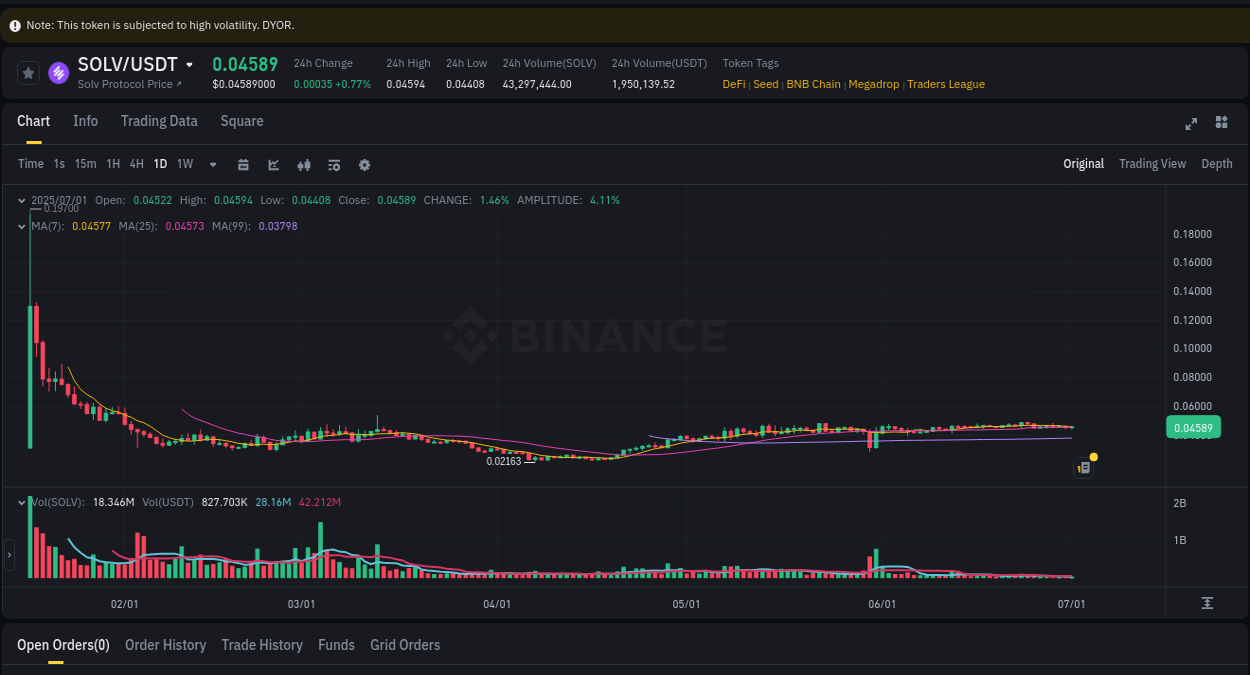Screen dimensions: 1250x675
Task: Open the extra timeframe dropdown arrow next to 1W
Action: (212, 164)
